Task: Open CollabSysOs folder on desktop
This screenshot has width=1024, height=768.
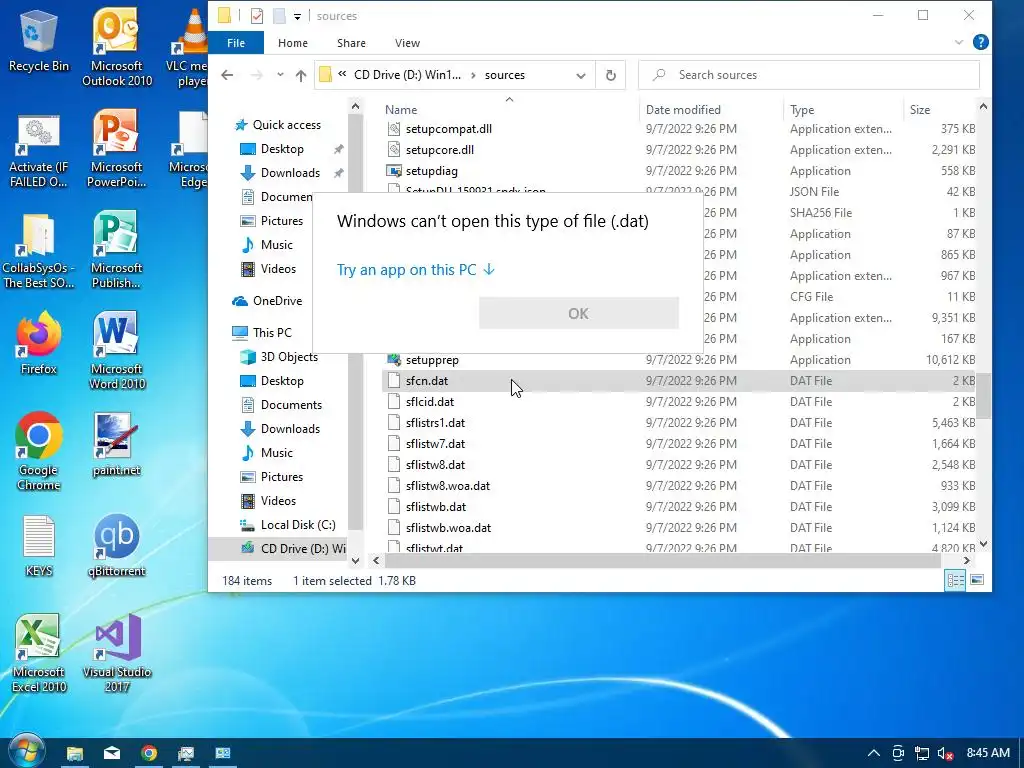Action: click(39, 251)
